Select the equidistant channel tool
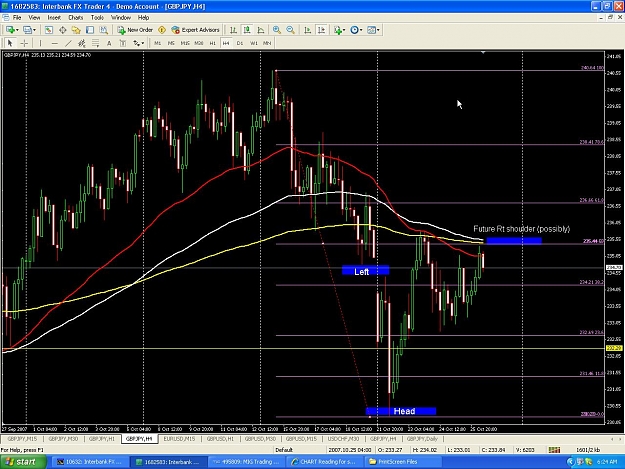Screen dimensions: 625x469 [82, 43]
